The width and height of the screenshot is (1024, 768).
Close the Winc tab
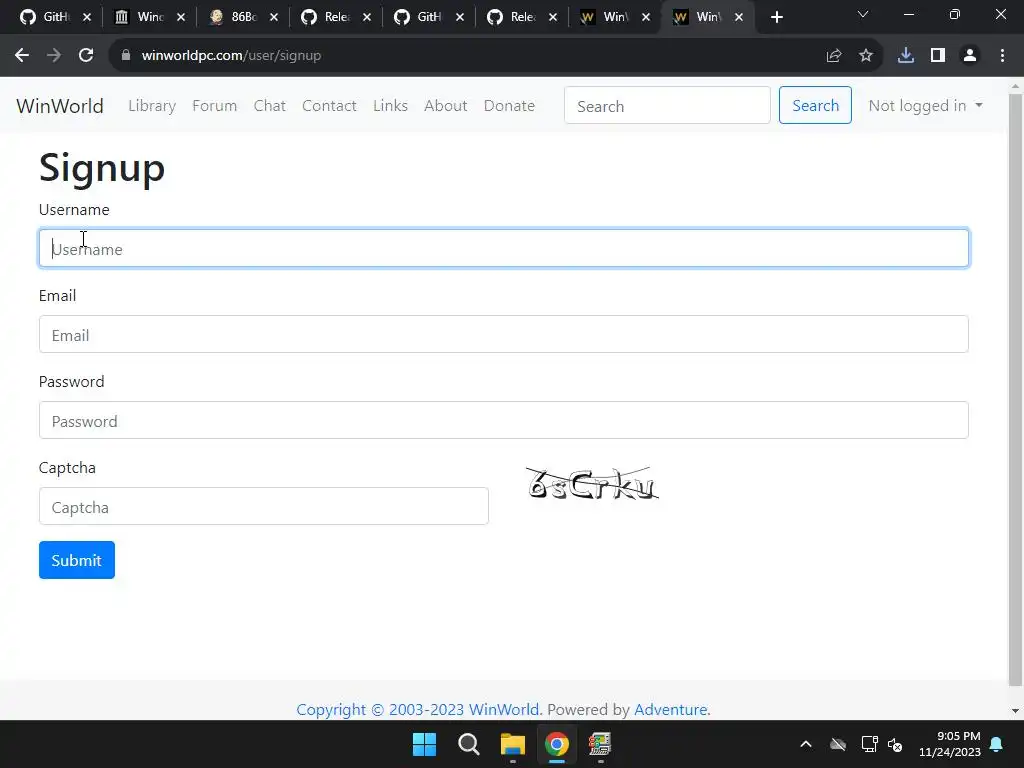click(x=181, y=17)
